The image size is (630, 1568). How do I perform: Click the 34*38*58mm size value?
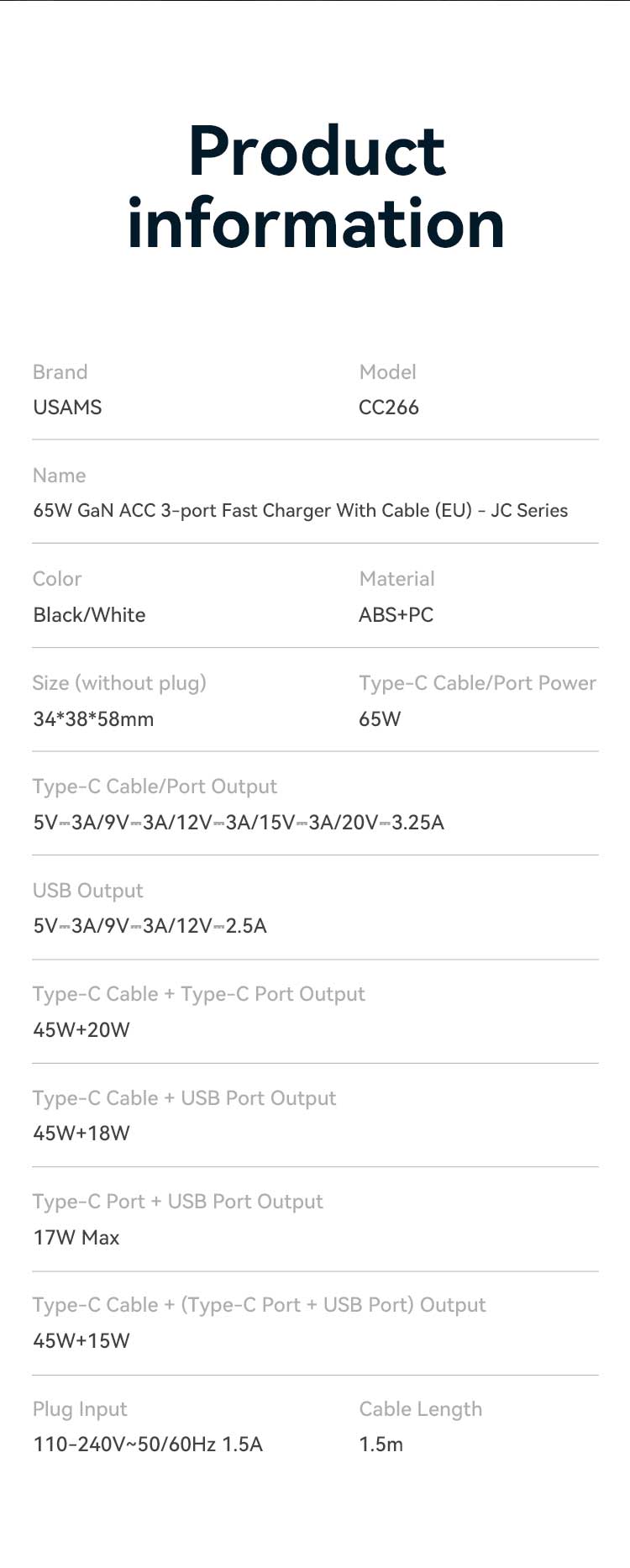[x=93, y=719]
